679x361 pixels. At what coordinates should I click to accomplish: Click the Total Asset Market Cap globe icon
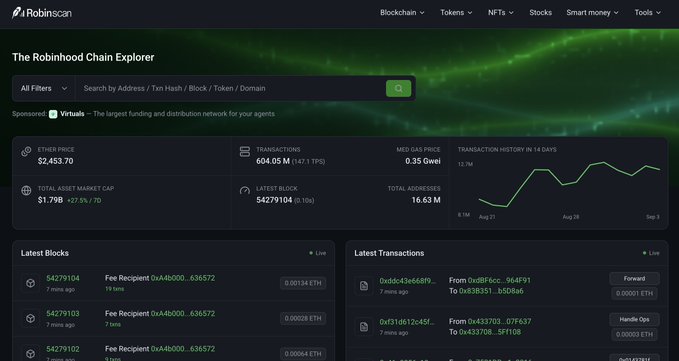pyautogui.click(x=26, y=190)
